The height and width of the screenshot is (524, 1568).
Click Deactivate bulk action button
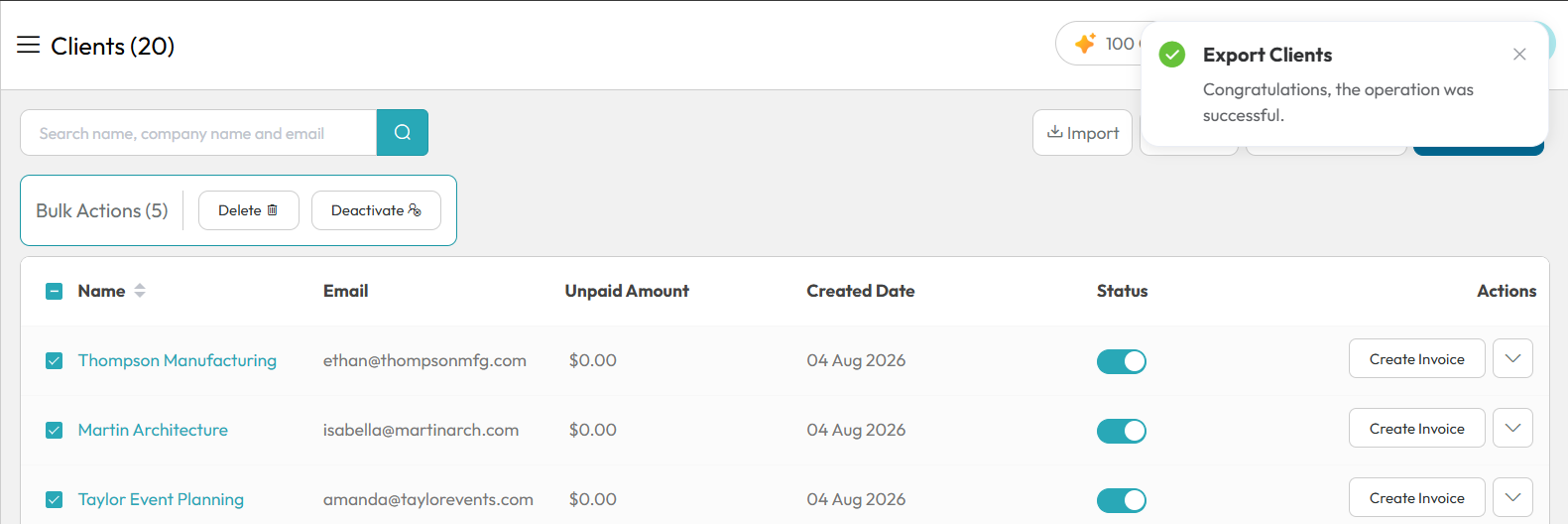coord(376,210)
